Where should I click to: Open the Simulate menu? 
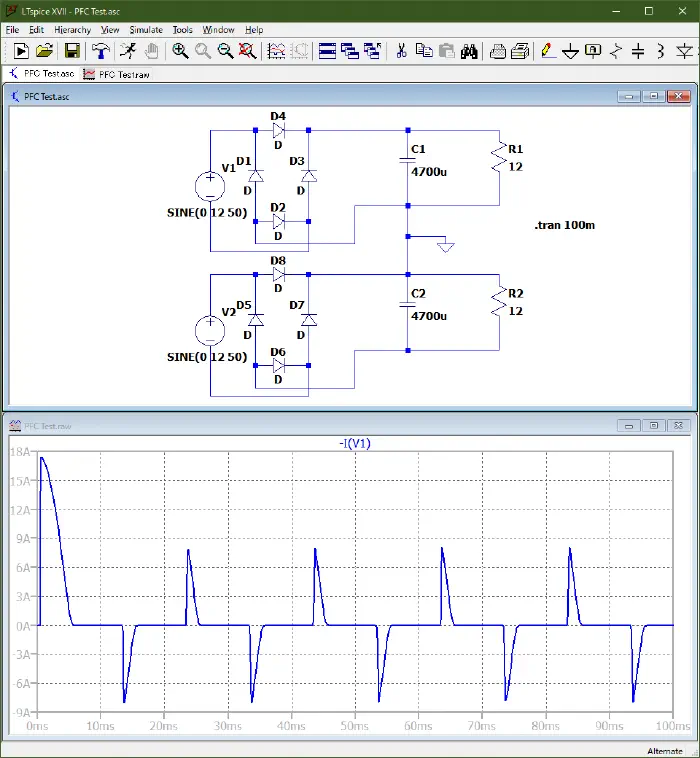[x=146, y=30]
